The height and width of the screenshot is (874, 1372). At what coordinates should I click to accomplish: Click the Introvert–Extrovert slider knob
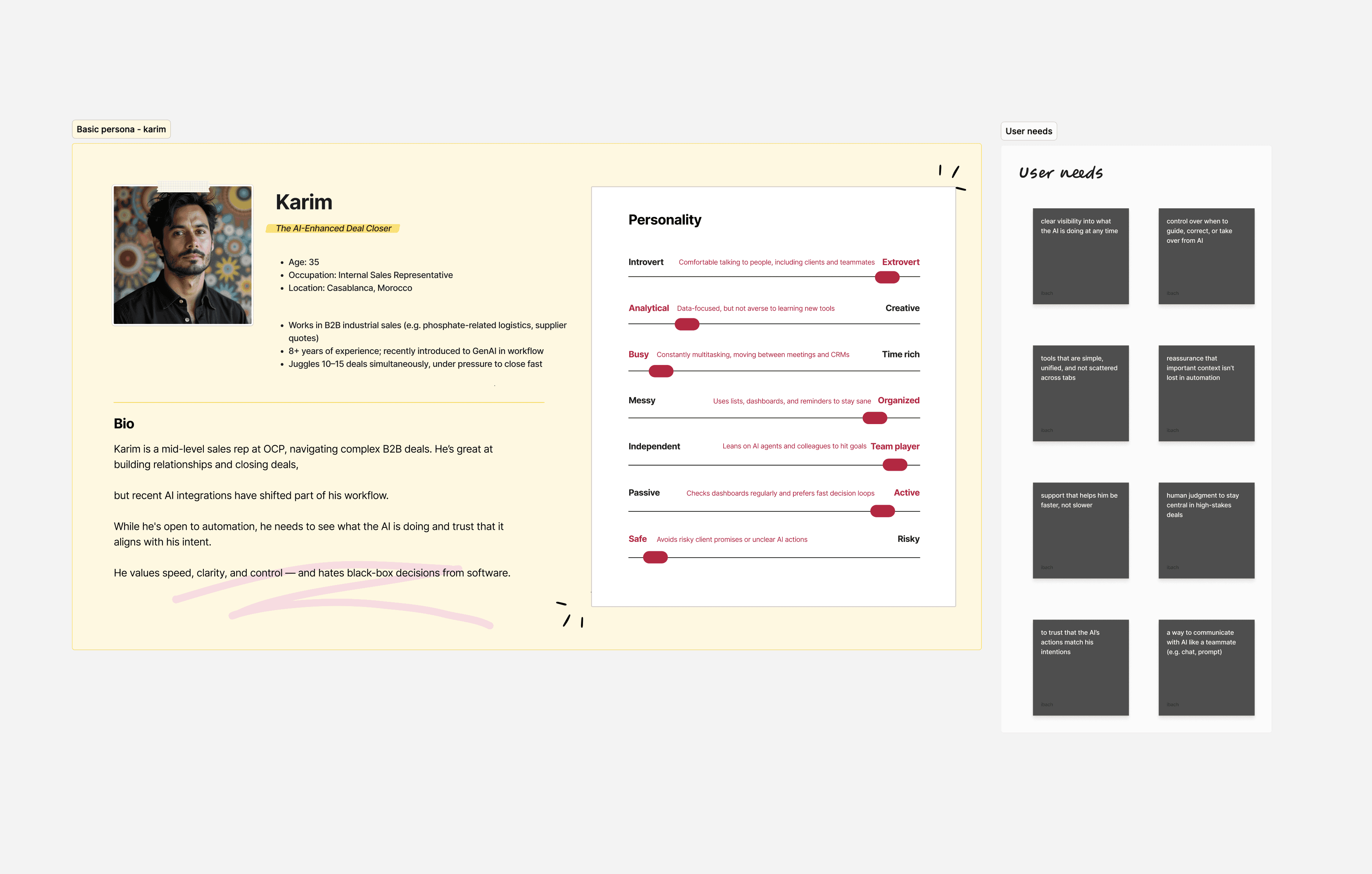point(887,277)
